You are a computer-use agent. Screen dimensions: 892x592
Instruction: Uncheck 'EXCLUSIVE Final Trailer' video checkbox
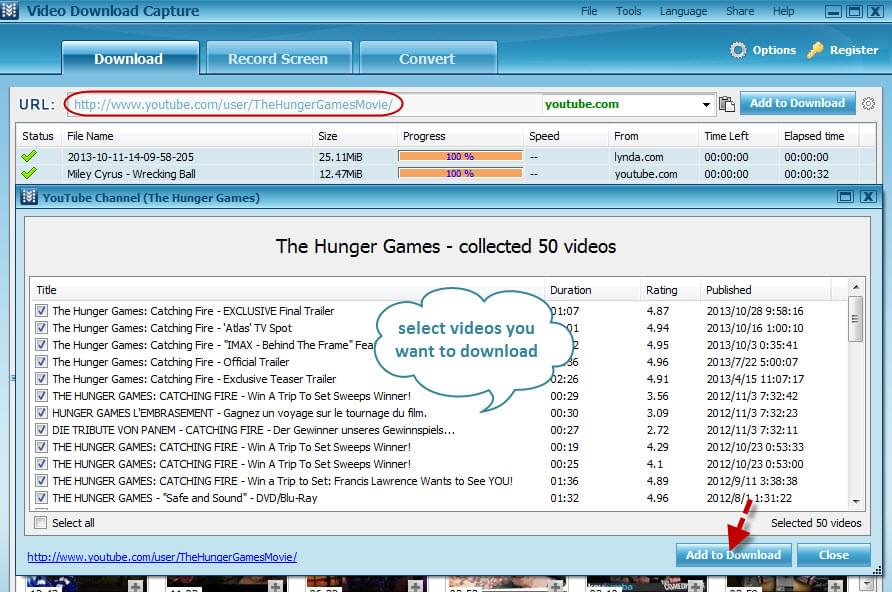(41, 311)
